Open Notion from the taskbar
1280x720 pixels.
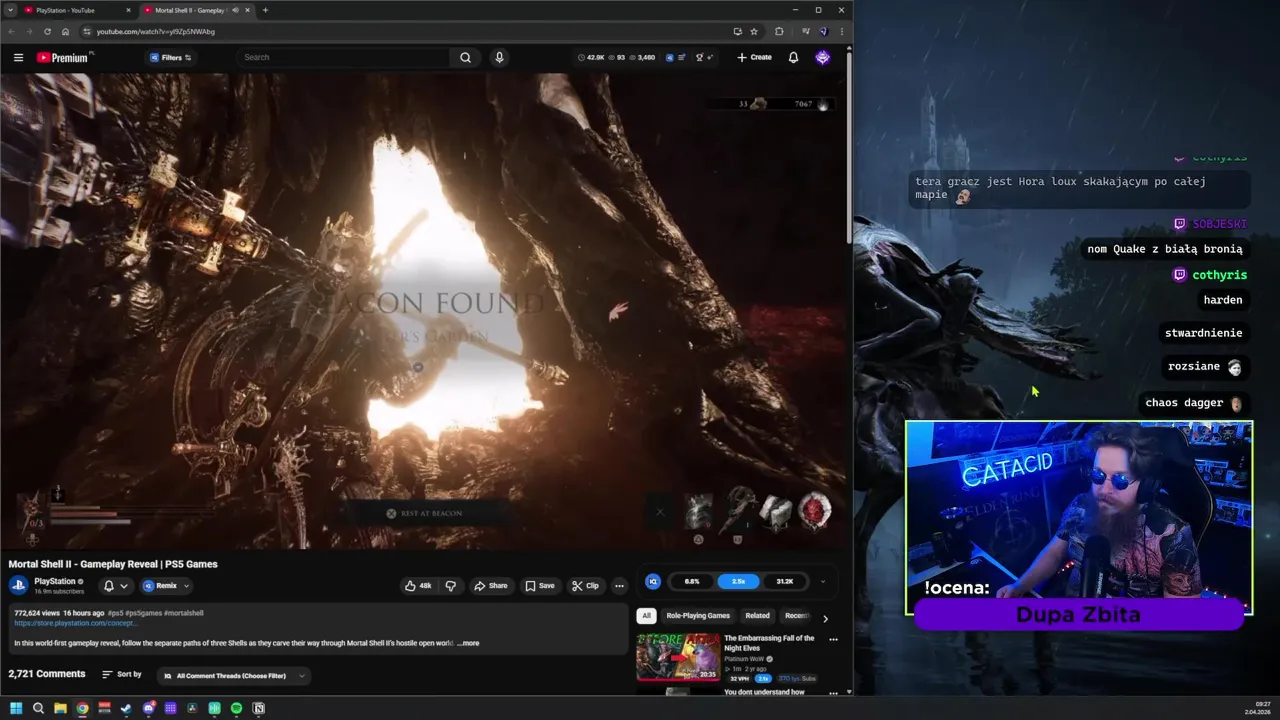pyautogui.click(x=258, y=708)
